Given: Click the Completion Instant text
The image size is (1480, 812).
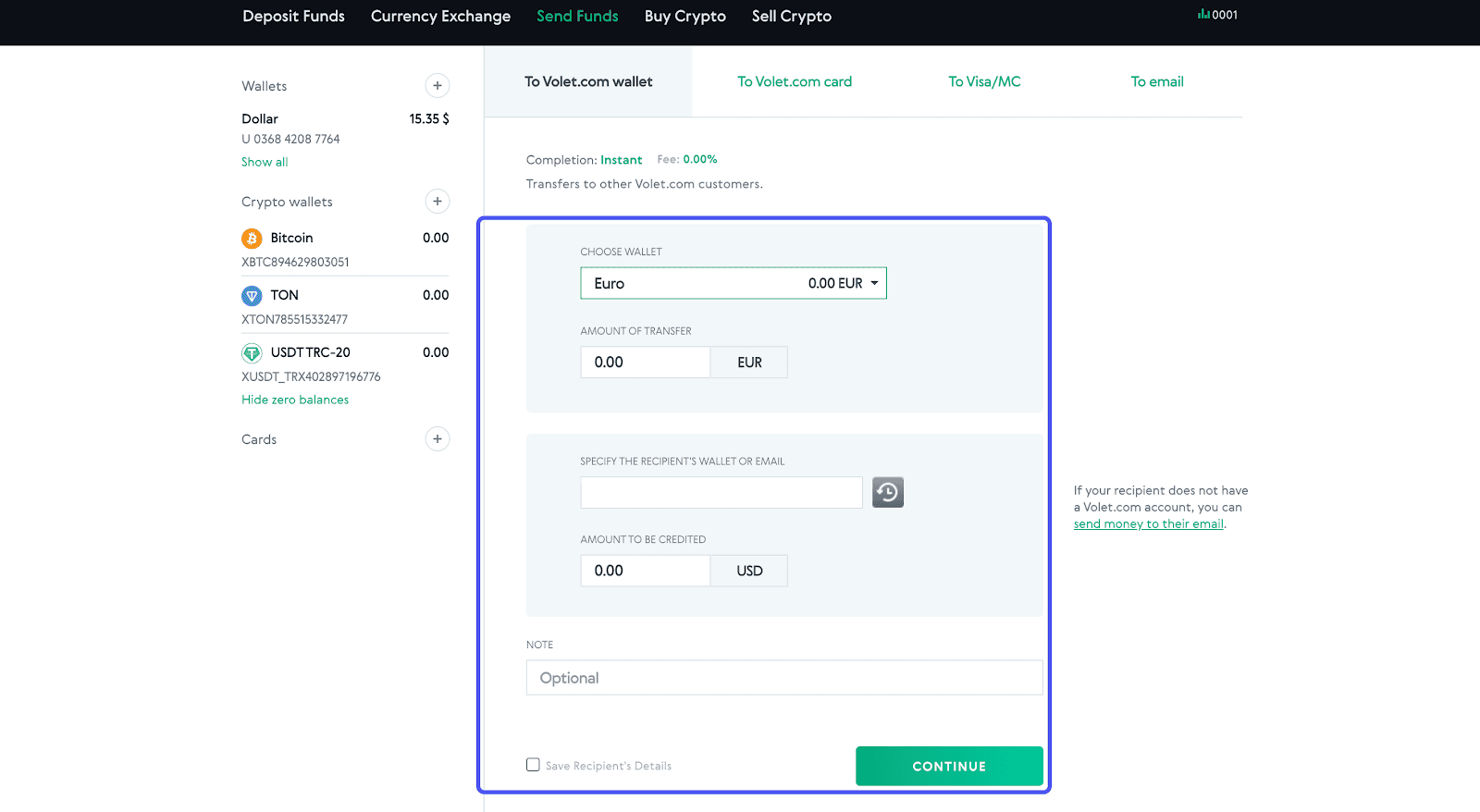Looking at the screenshot, I should [584, 160].
